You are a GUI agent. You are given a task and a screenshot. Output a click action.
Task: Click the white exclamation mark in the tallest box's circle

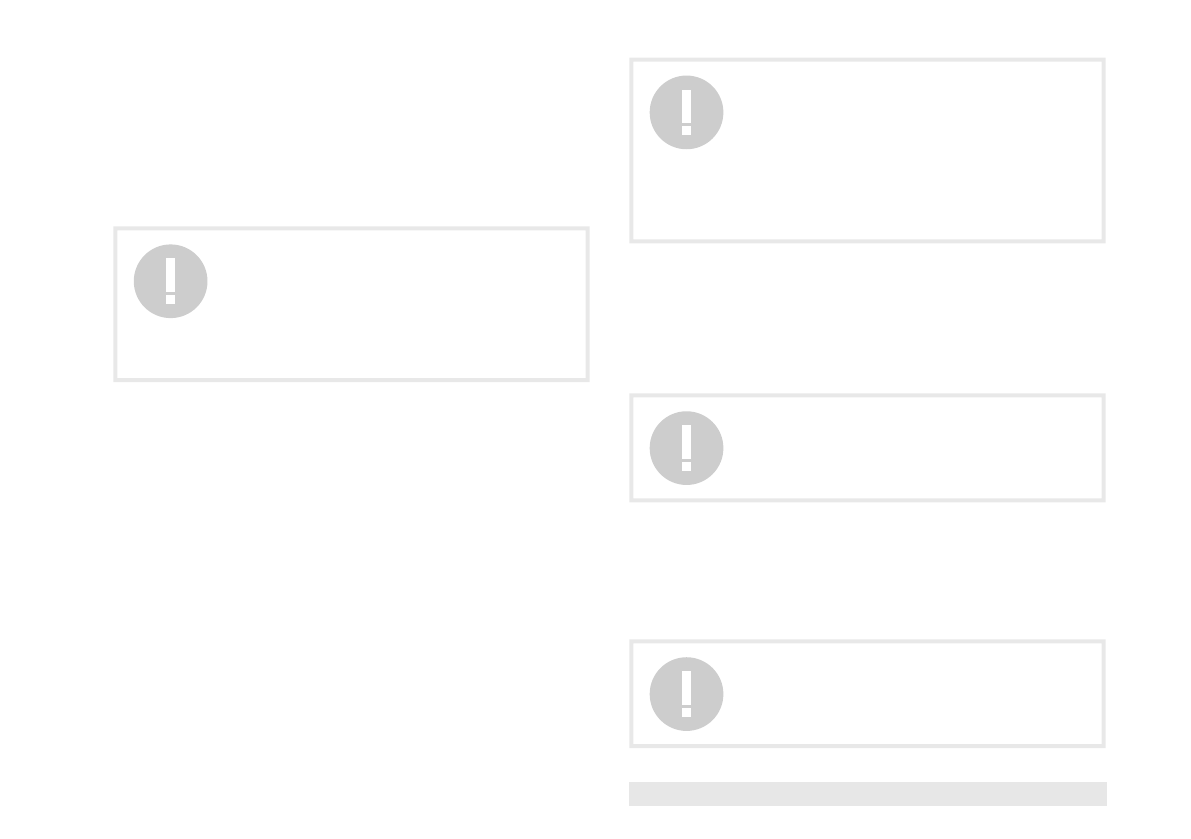point(686,112)
